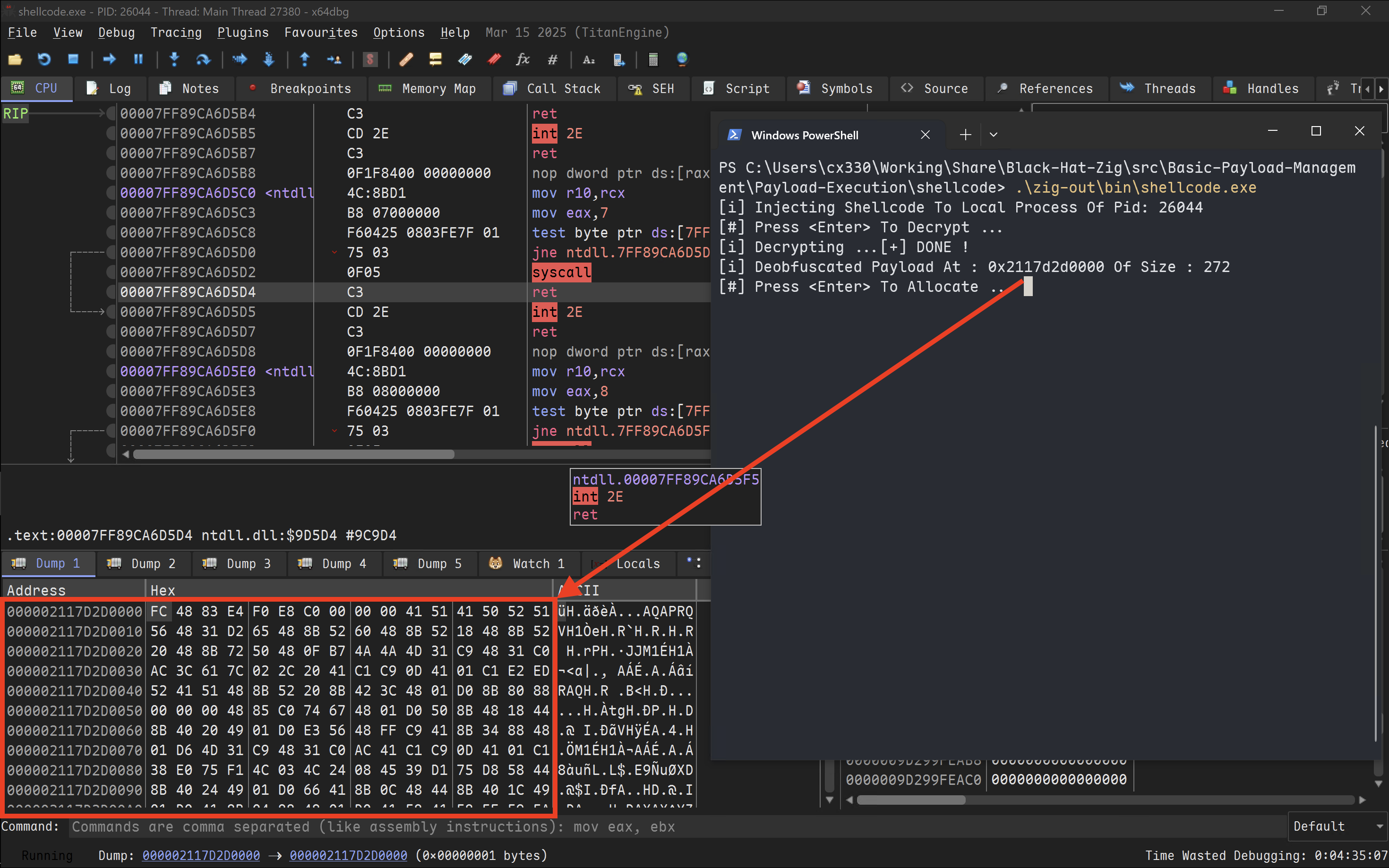1389x868 pixels.
Task: Open a new PowerShell tab with plus
Action: [965, 135]
